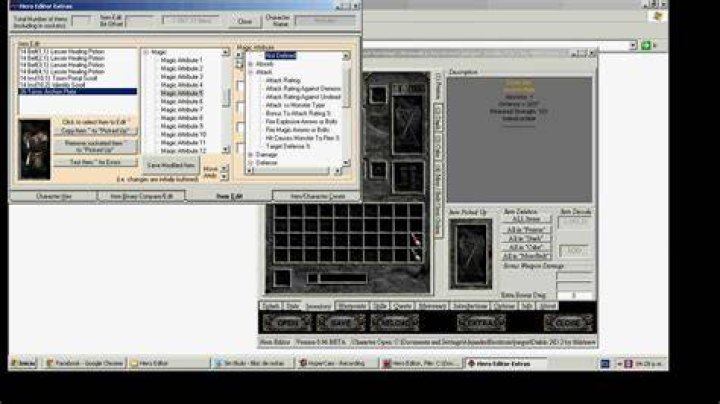The image size is (720, 404).
Task: Open the Mercenary tab in Hero Editor
Action: 432,306
